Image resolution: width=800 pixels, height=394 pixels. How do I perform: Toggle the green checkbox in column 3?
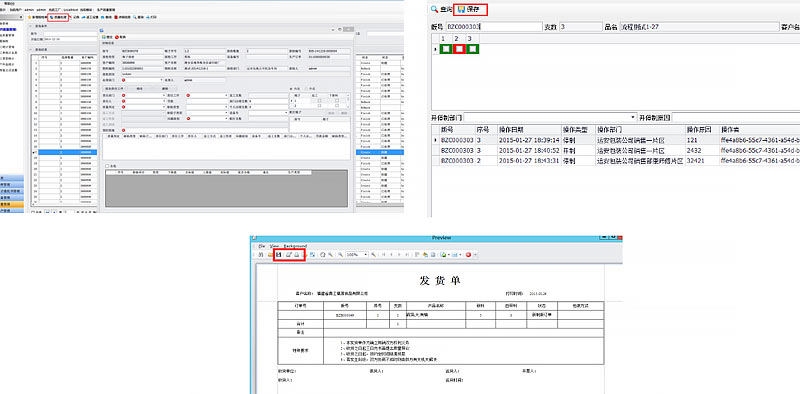[x=472, y=49]
